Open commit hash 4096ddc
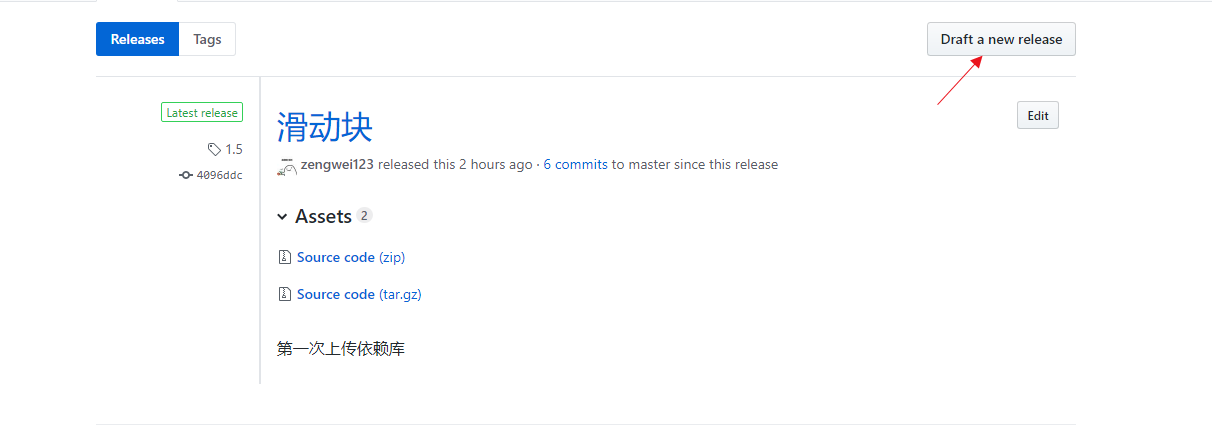This screenshot has height=436, width=1212. click(219, 175)
